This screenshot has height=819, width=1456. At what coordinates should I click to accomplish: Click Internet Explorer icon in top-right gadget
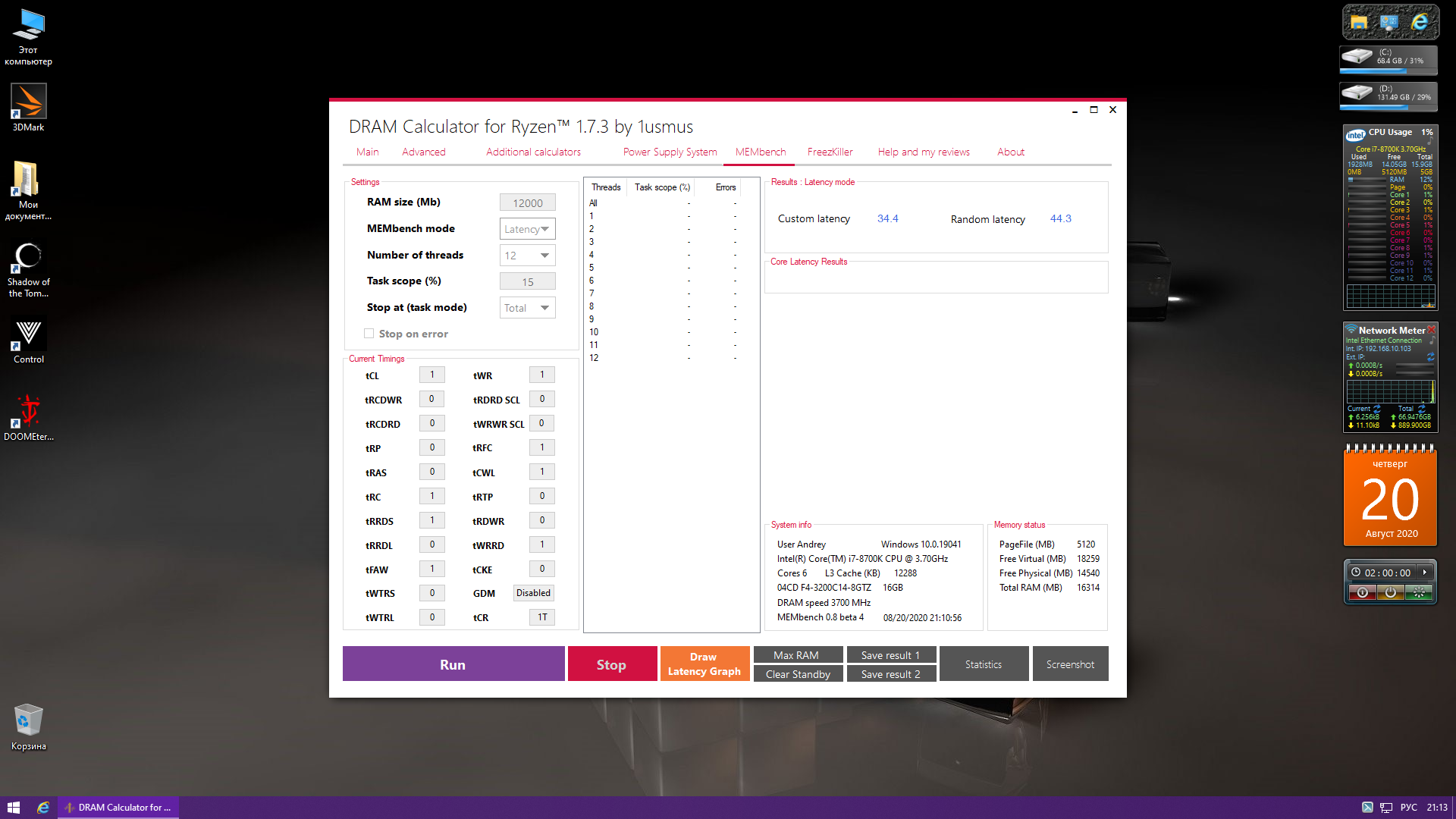tap(1420, 22)
